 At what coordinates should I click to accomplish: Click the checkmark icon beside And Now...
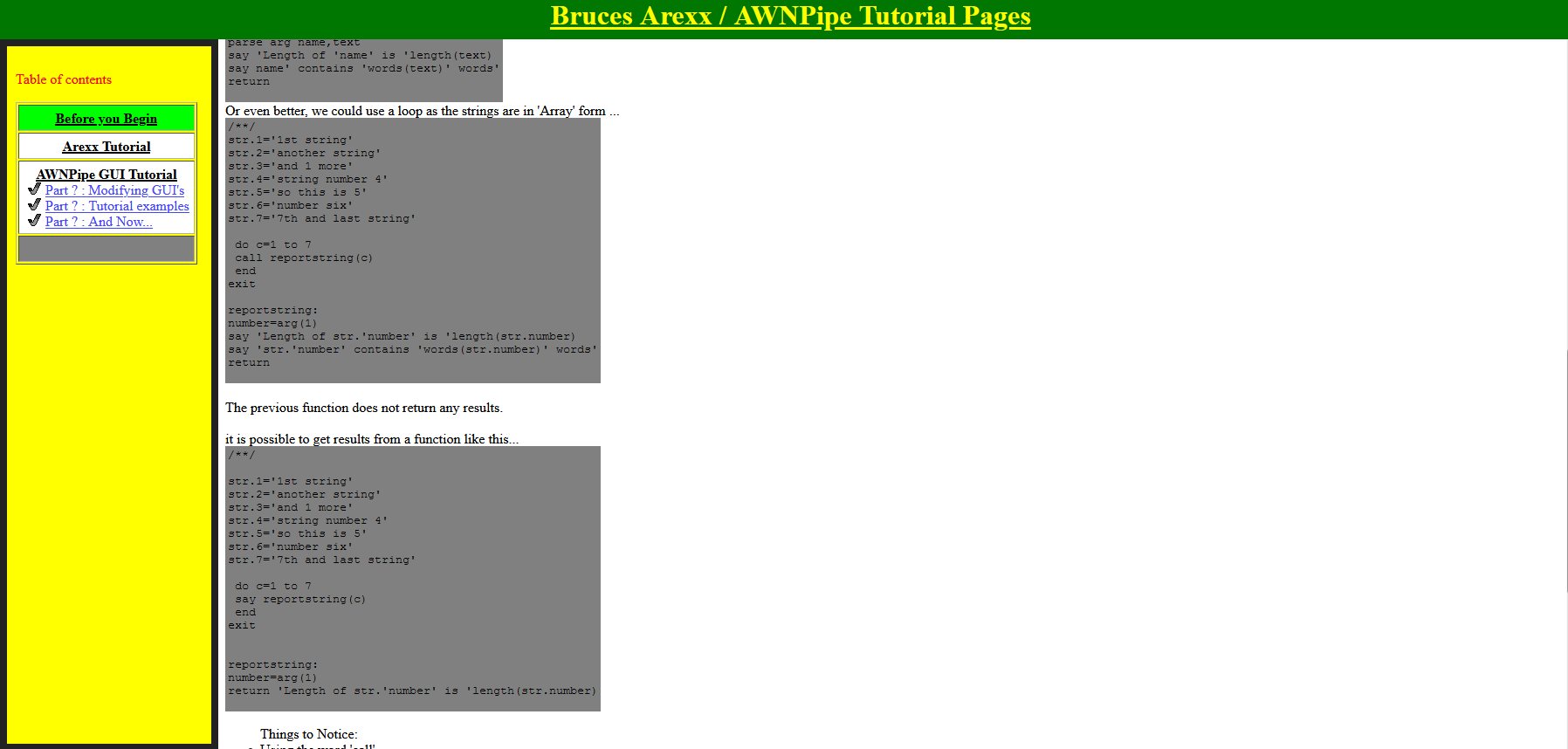tap(34, 220)
